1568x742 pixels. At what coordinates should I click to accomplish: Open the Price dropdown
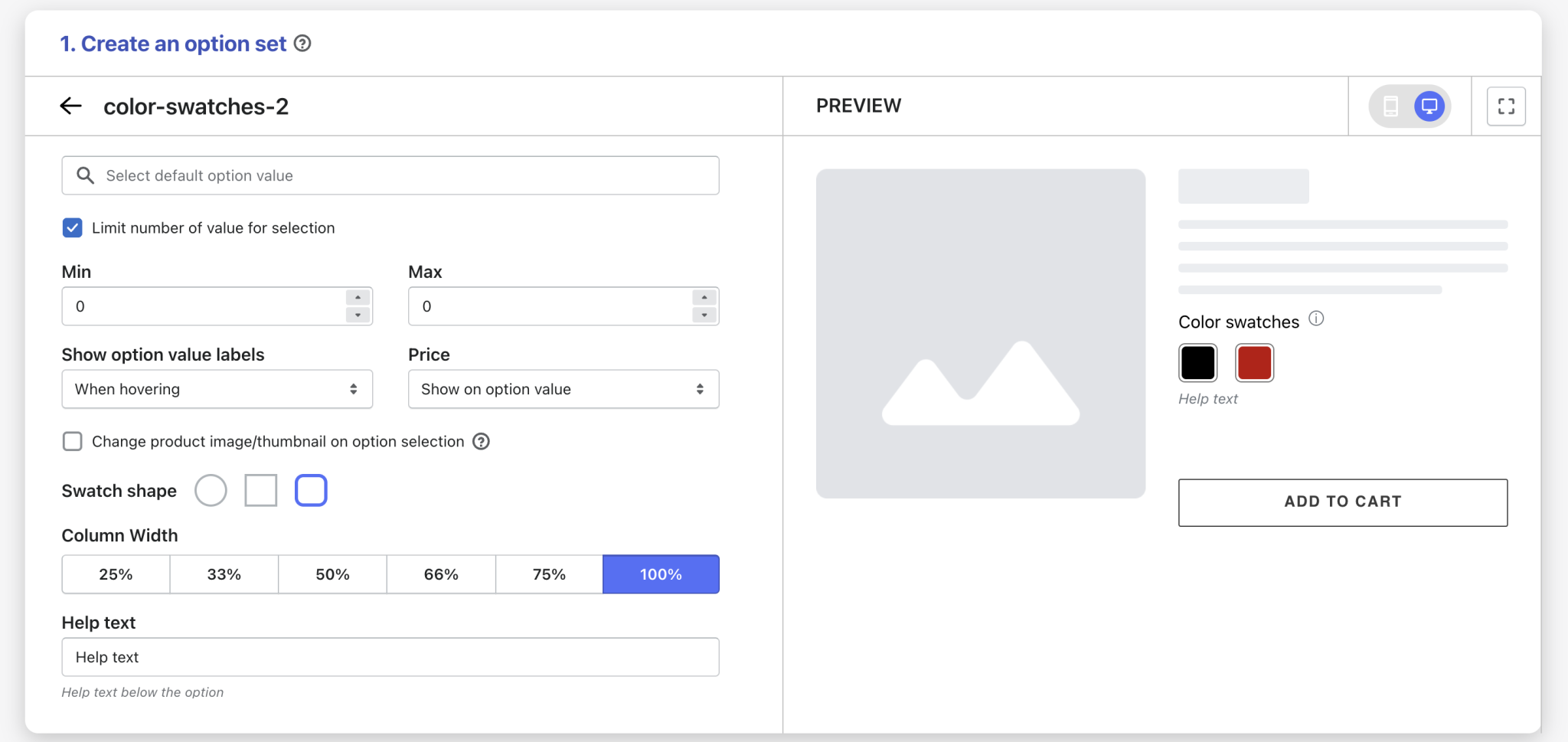[563, 389]
